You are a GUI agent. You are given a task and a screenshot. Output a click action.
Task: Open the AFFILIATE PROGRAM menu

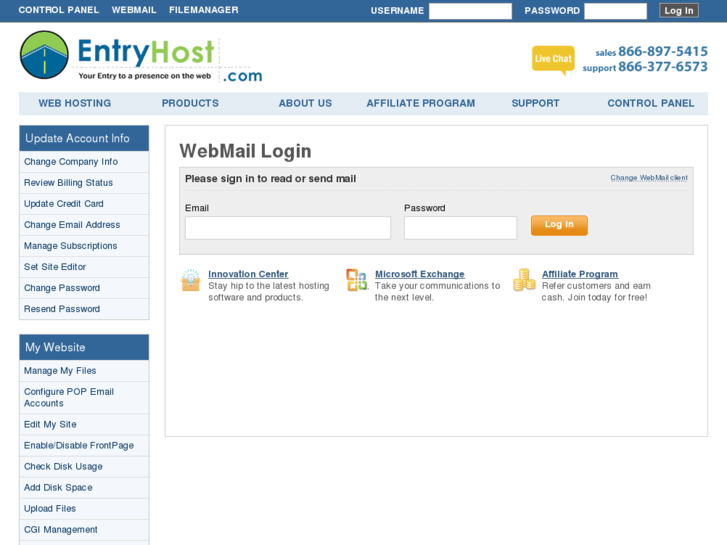click(421, 103)
